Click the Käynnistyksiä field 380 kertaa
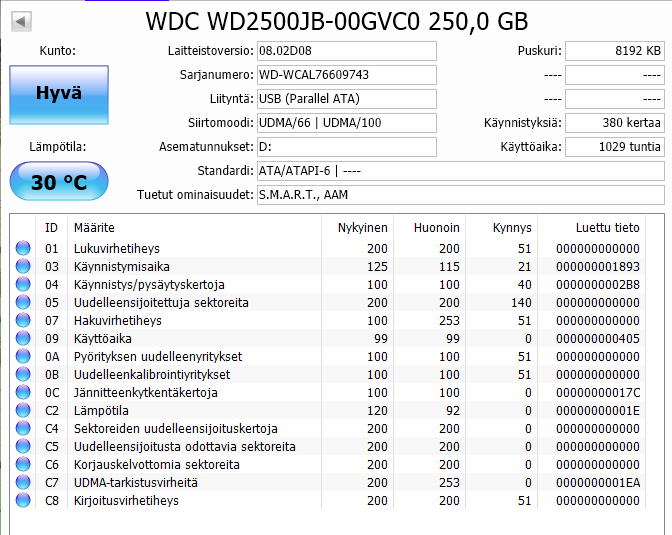 tap(615, 123)
